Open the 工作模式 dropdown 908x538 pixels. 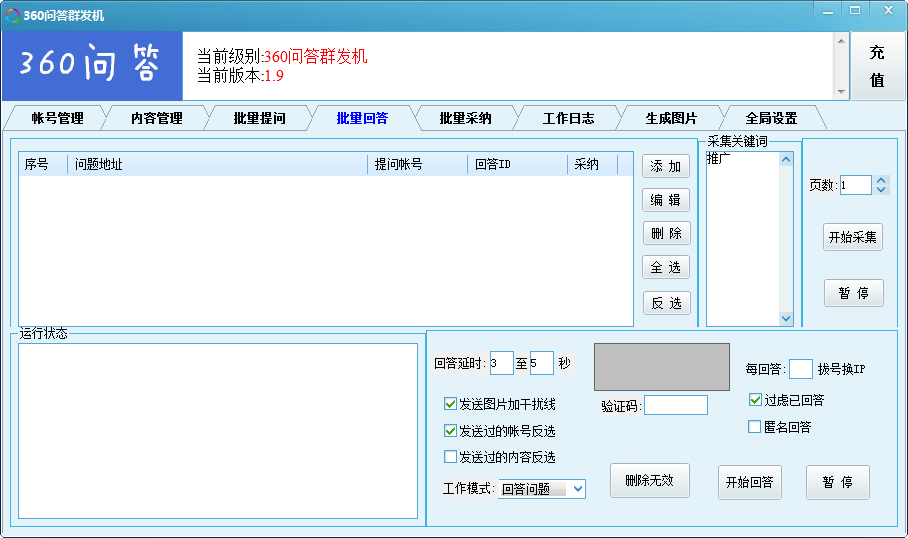click(541, 489)
